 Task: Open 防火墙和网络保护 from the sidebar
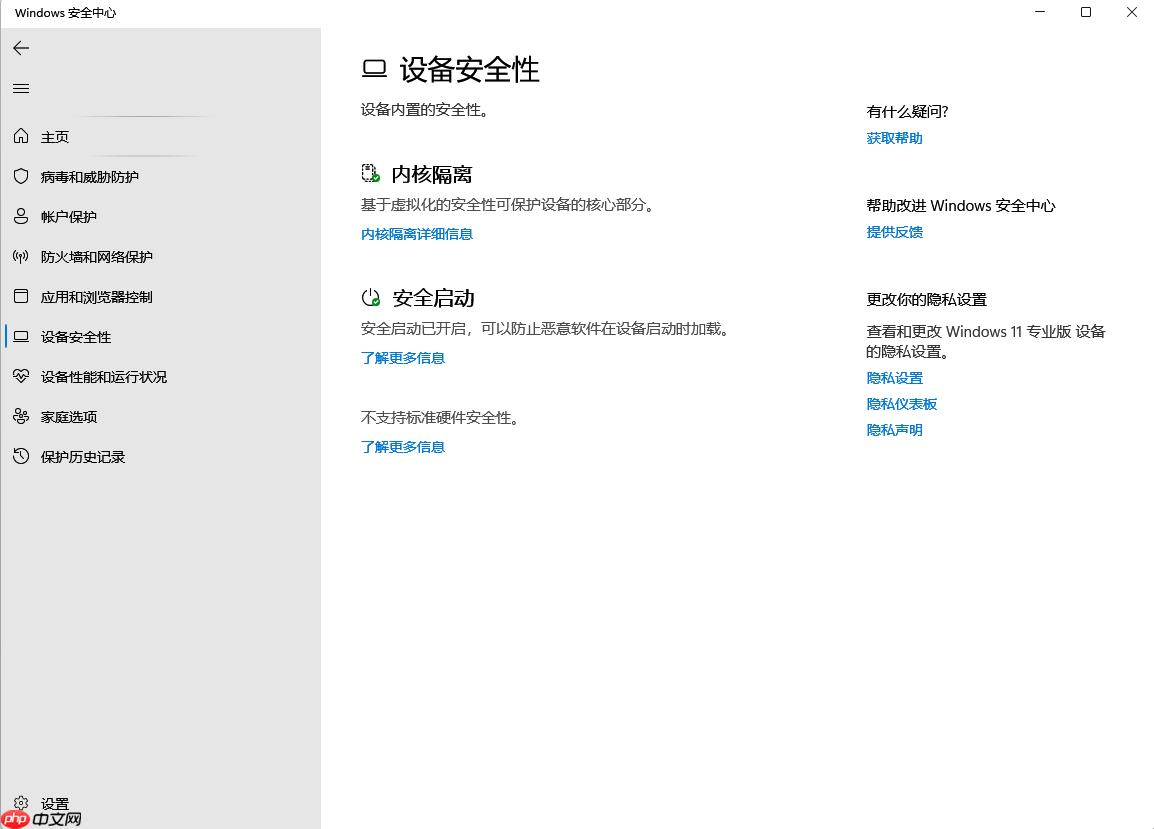[x=21, y=256]
